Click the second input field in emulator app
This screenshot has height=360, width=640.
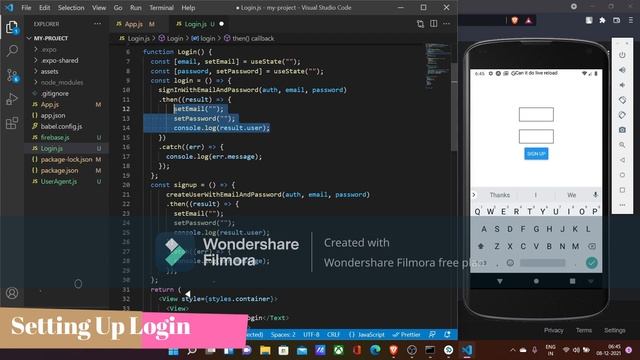tap(536, 136)
